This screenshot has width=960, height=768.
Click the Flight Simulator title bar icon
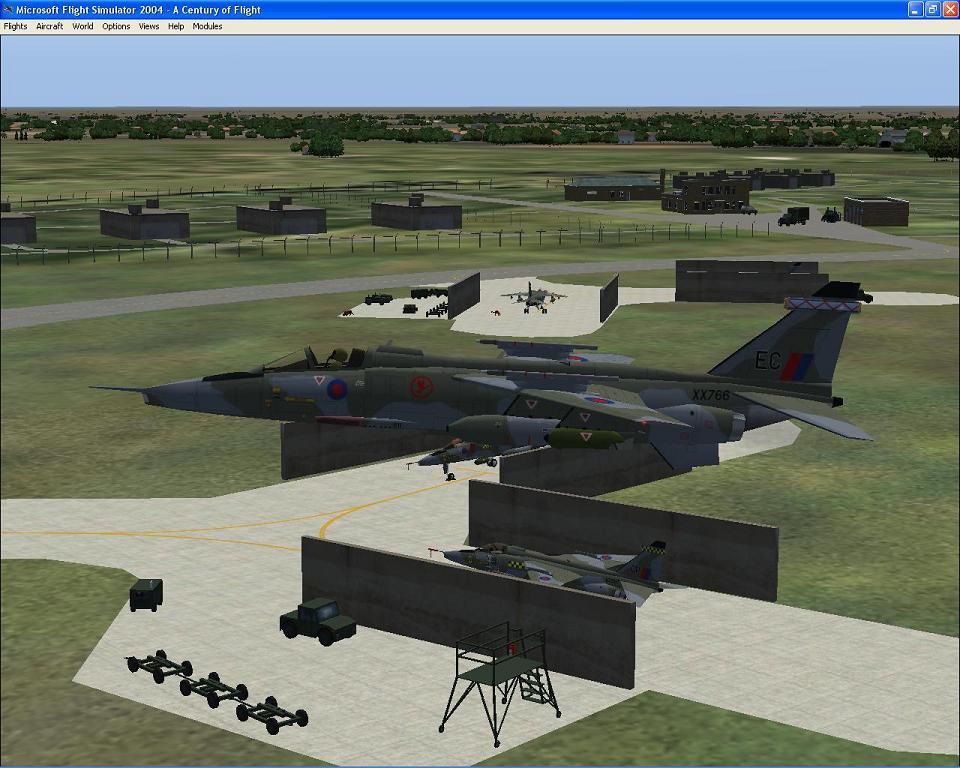click(7, 10)
